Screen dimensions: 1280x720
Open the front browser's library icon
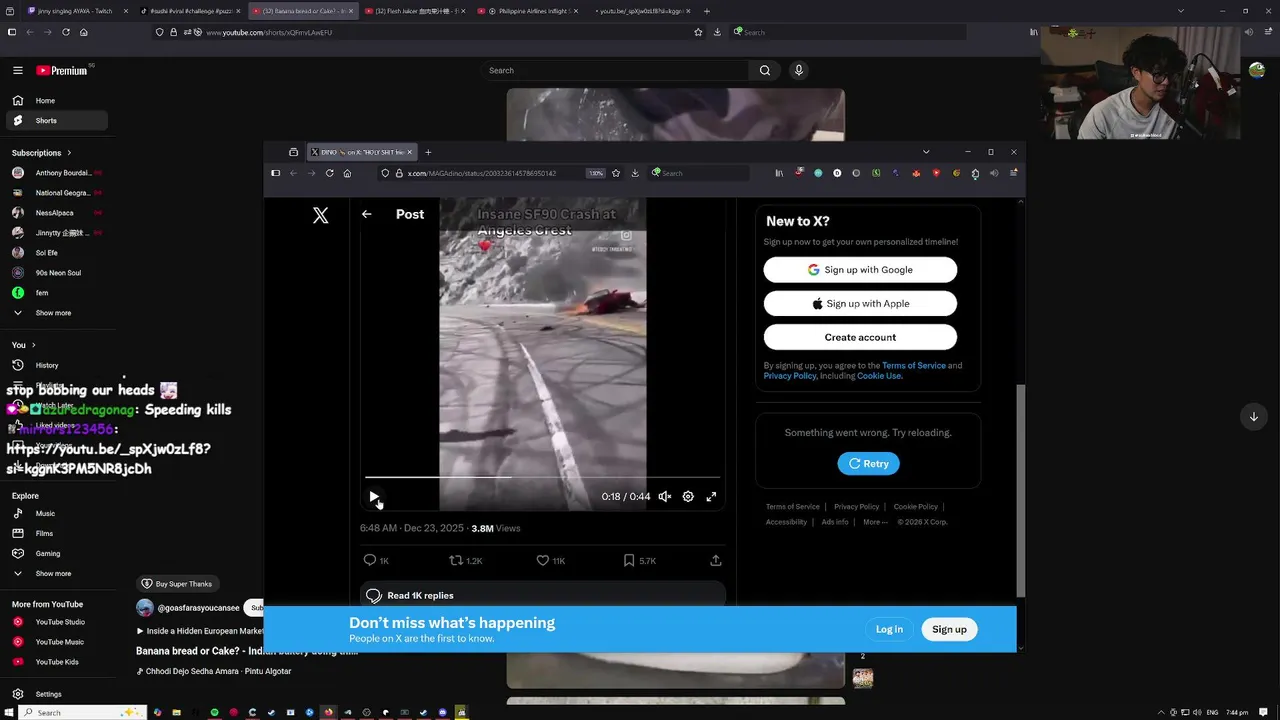coord(779,173)
